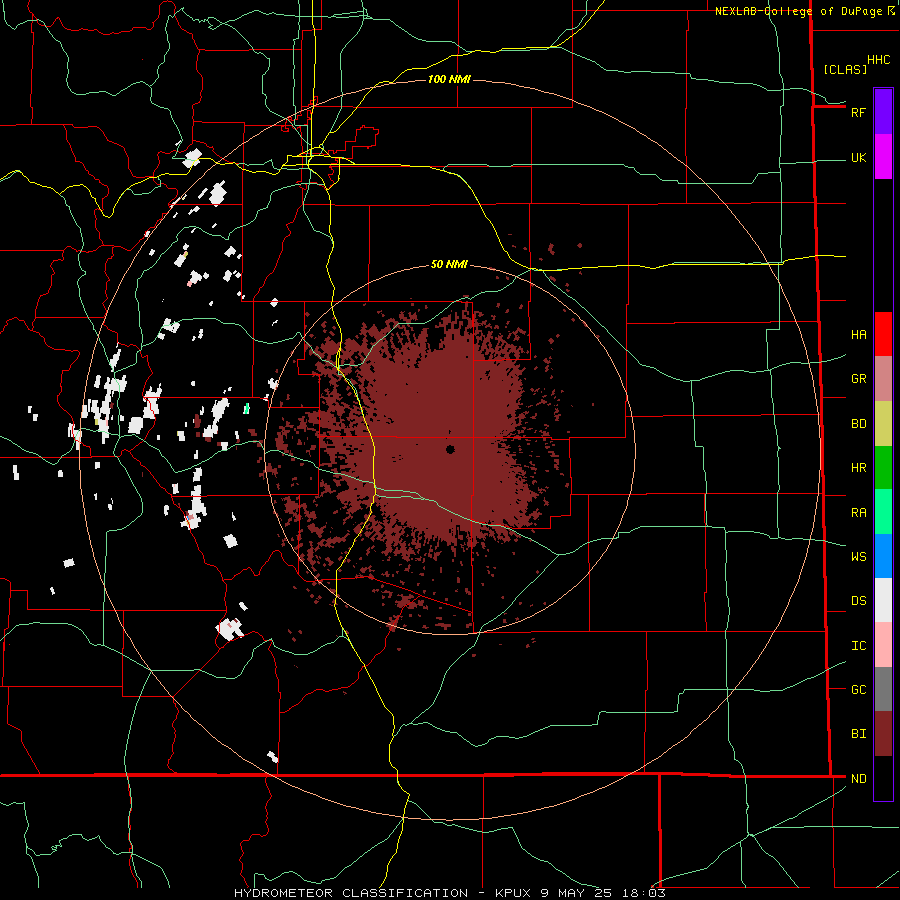This screenshot has height=900, width=900.
Task: Click the IC pink legend swatch
Action: coord(883,645)
